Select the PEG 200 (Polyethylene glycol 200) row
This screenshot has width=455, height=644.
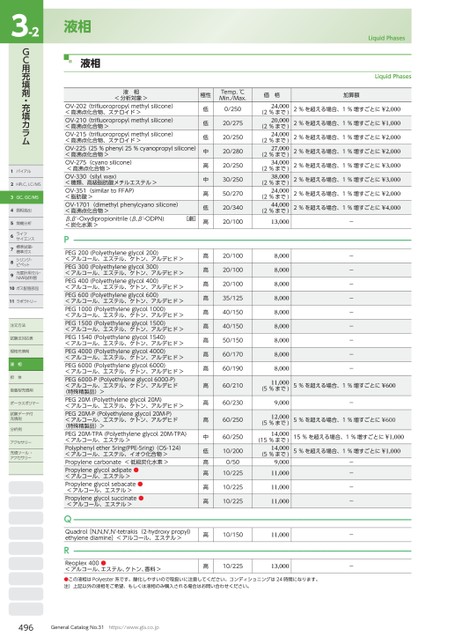point(237,255)
